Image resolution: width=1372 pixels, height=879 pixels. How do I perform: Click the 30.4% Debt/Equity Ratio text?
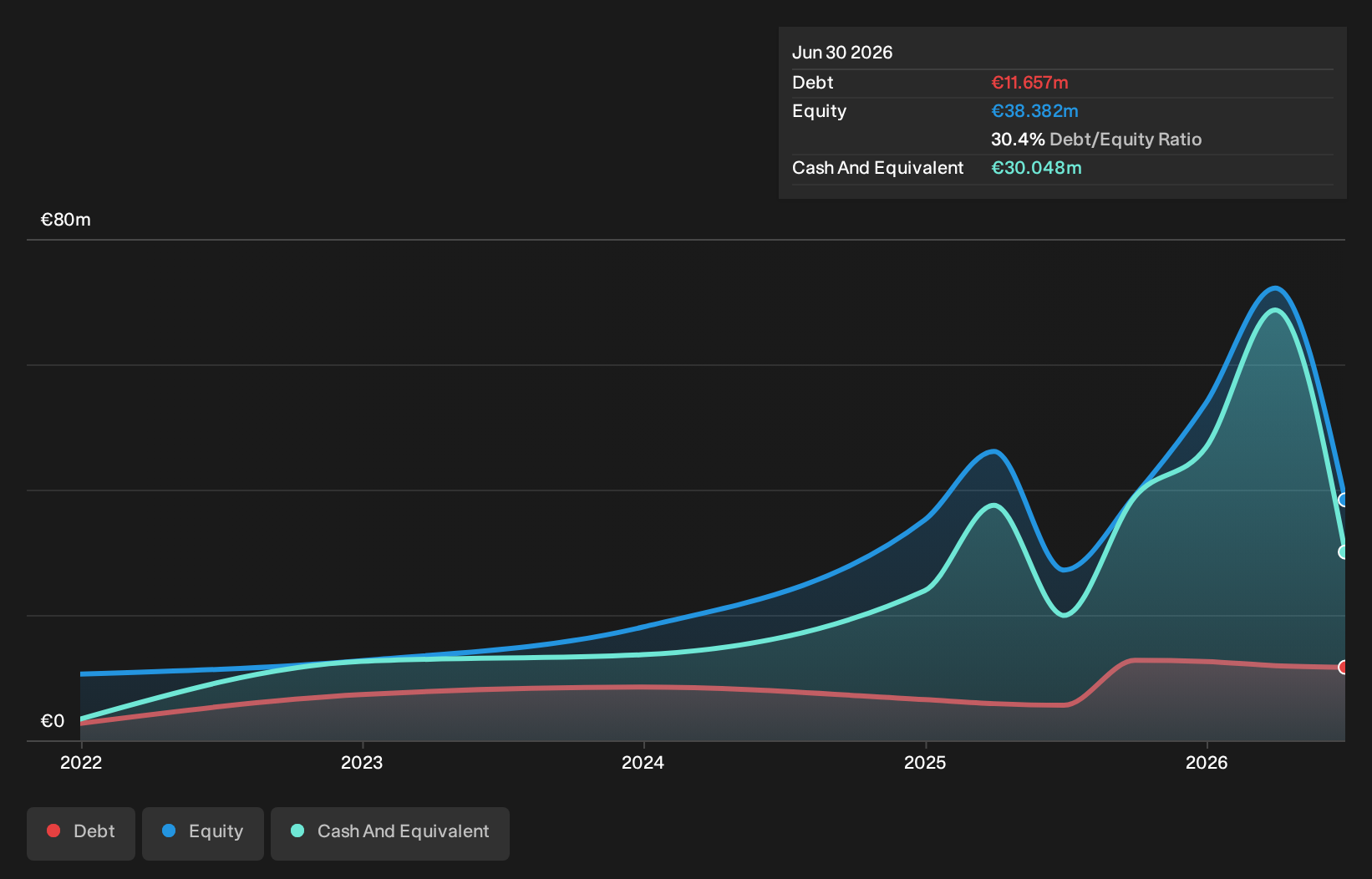coord(1096,140)
